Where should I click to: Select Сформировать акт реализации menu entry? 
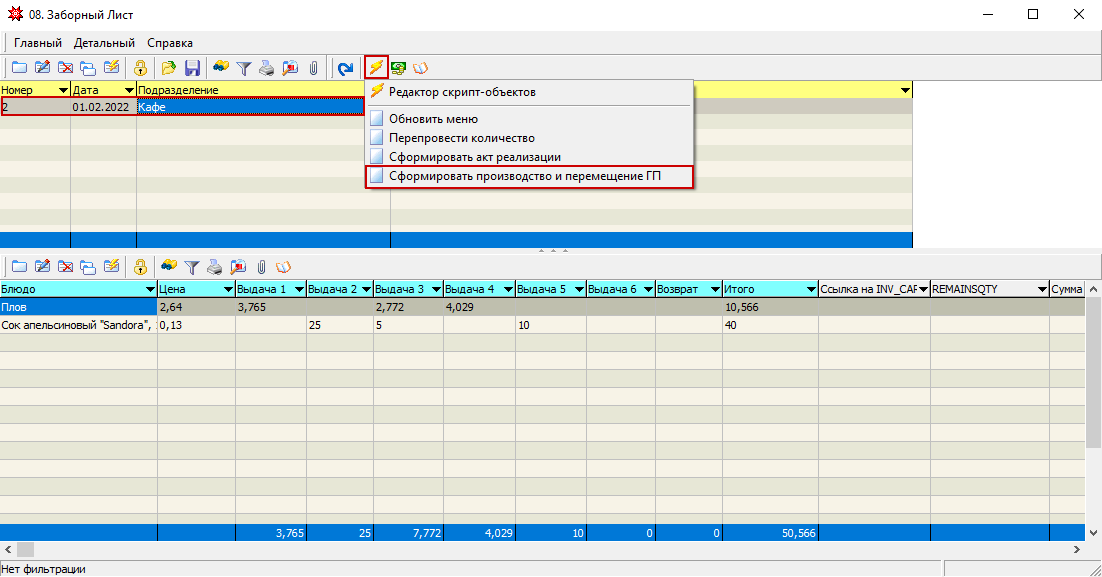click(474, 157)
